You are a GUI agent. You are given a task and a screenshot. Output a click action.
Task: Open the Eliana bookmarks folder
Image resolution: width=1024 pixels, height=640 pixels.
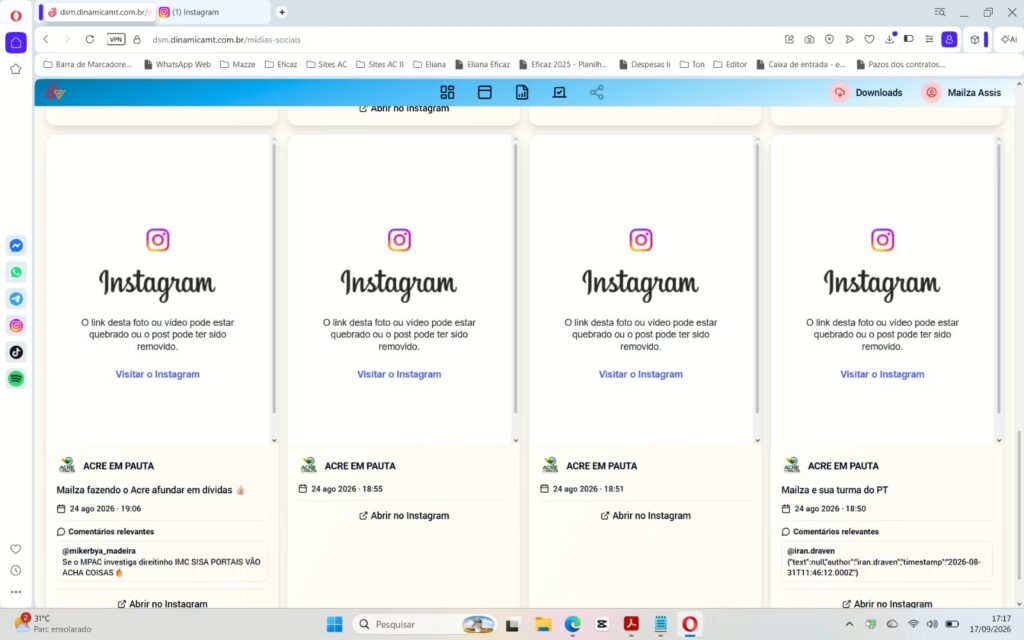click(429, 64)
